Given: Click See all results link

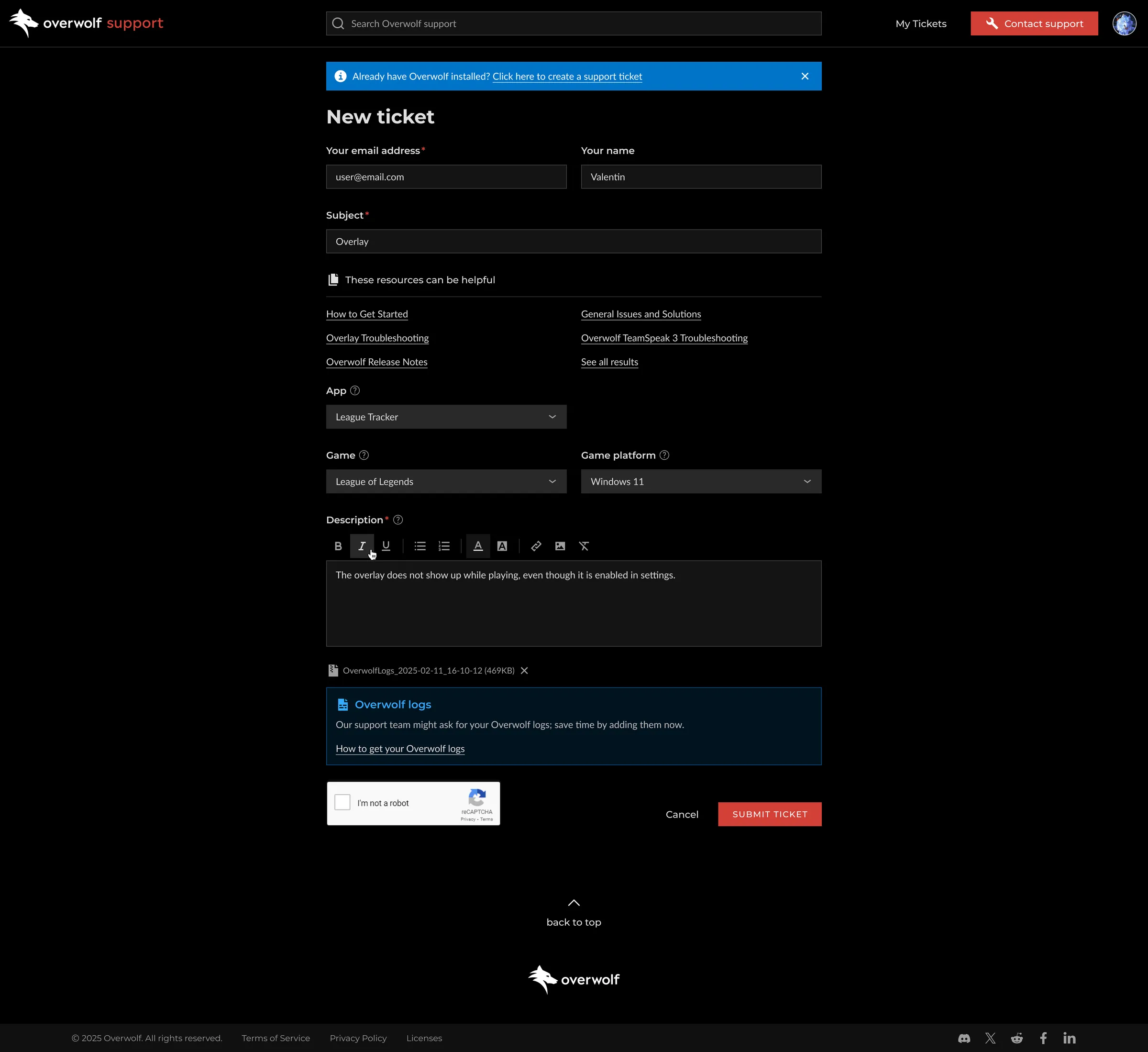Looking at the screenshot, I should [609, 362].
